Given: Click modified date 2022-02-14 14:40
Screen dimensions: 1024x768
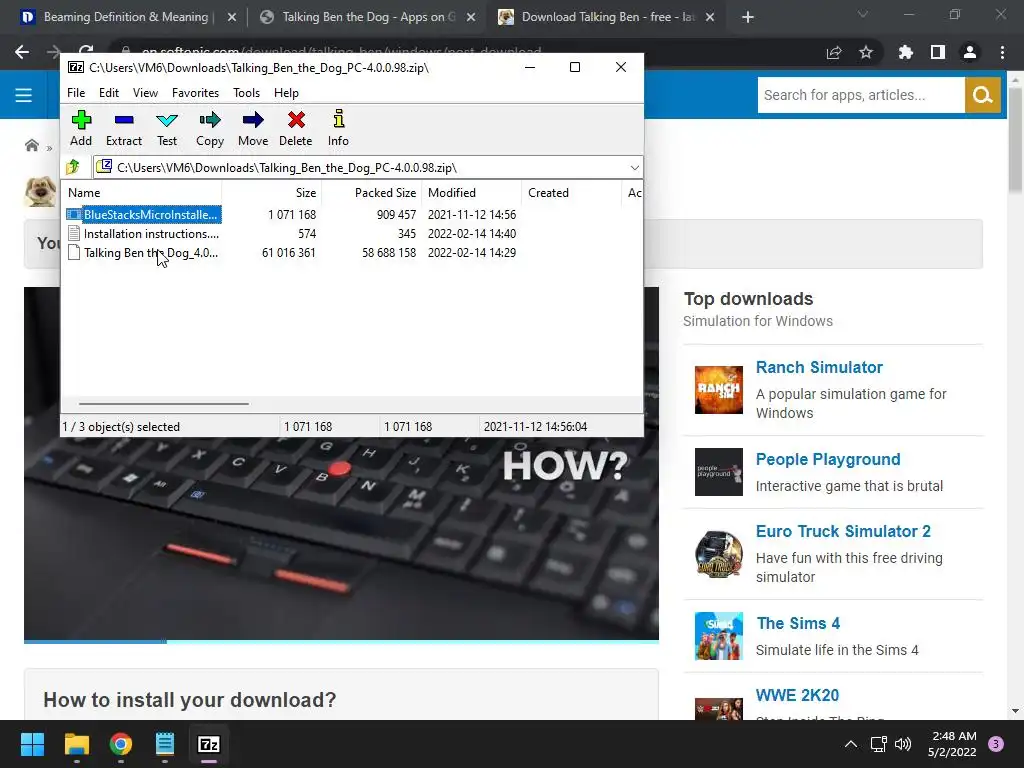Looking at the screenshot, I should pyautogui.click(x=472, y=234).
